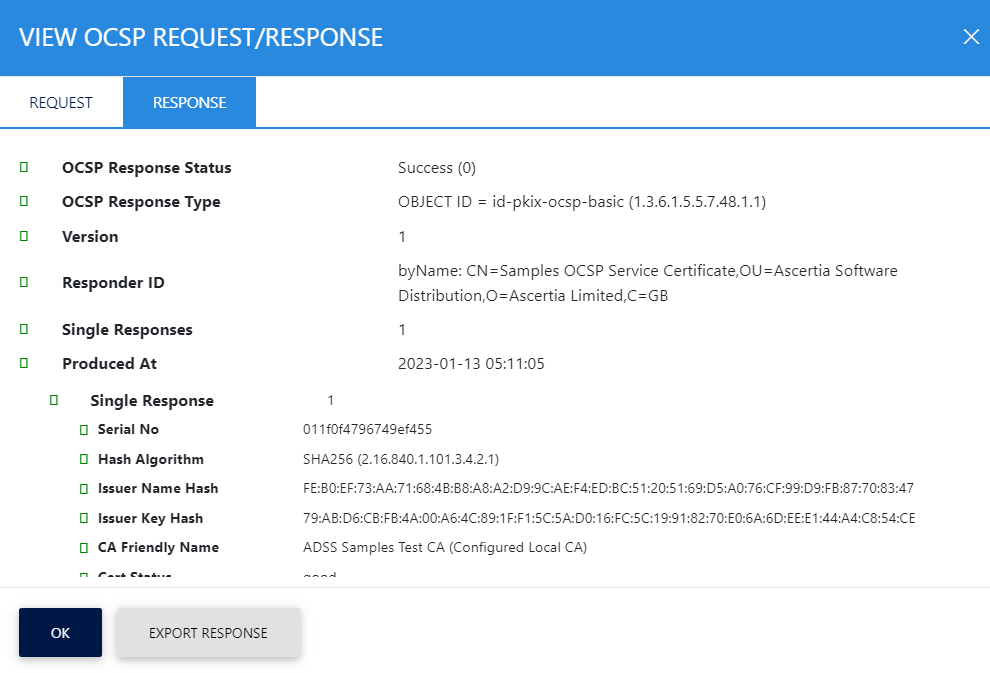Click the icon next to Single Responses
The height and width of the screenshot is (673, 990).
pos(24,329)
